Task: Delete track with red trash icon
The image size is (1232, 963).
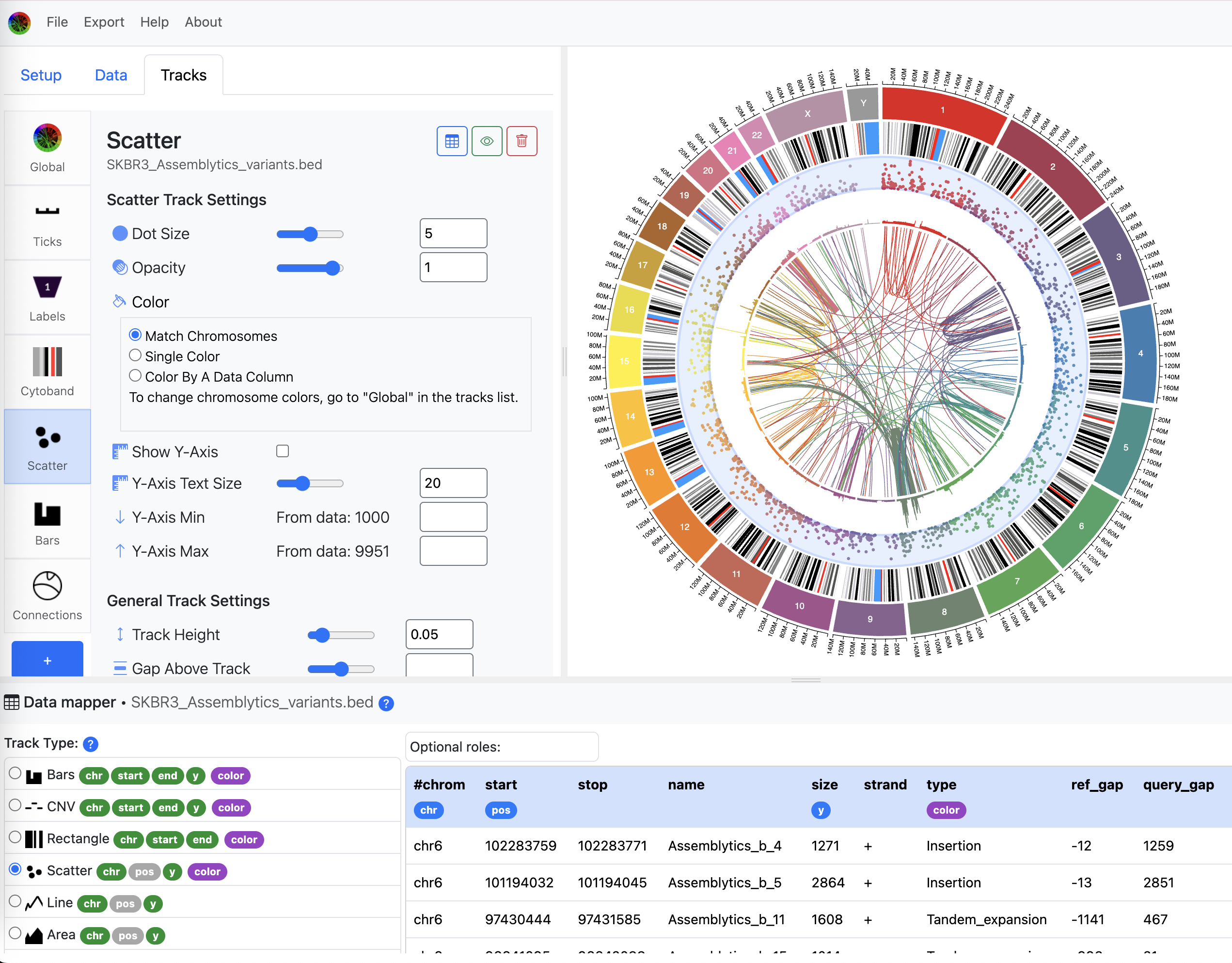Action: (x=521, y=141)
